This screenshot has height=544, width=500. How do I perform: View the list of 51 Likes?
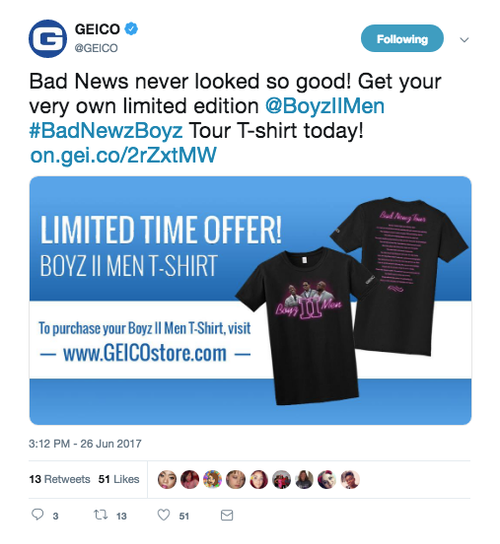[x=119, y=479]
